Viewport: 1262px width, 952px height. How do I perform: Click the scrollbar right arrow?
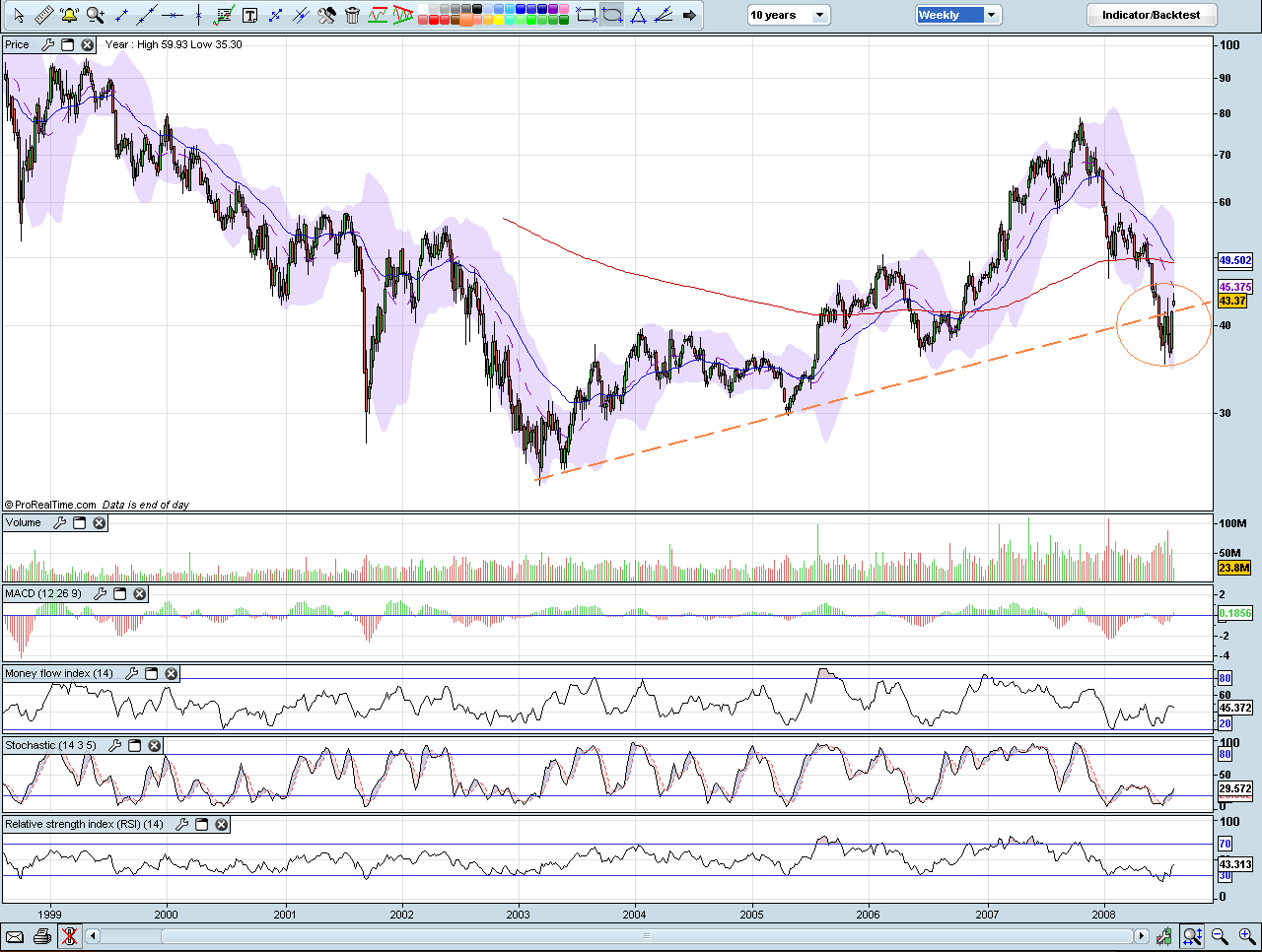click(1143, 936)
